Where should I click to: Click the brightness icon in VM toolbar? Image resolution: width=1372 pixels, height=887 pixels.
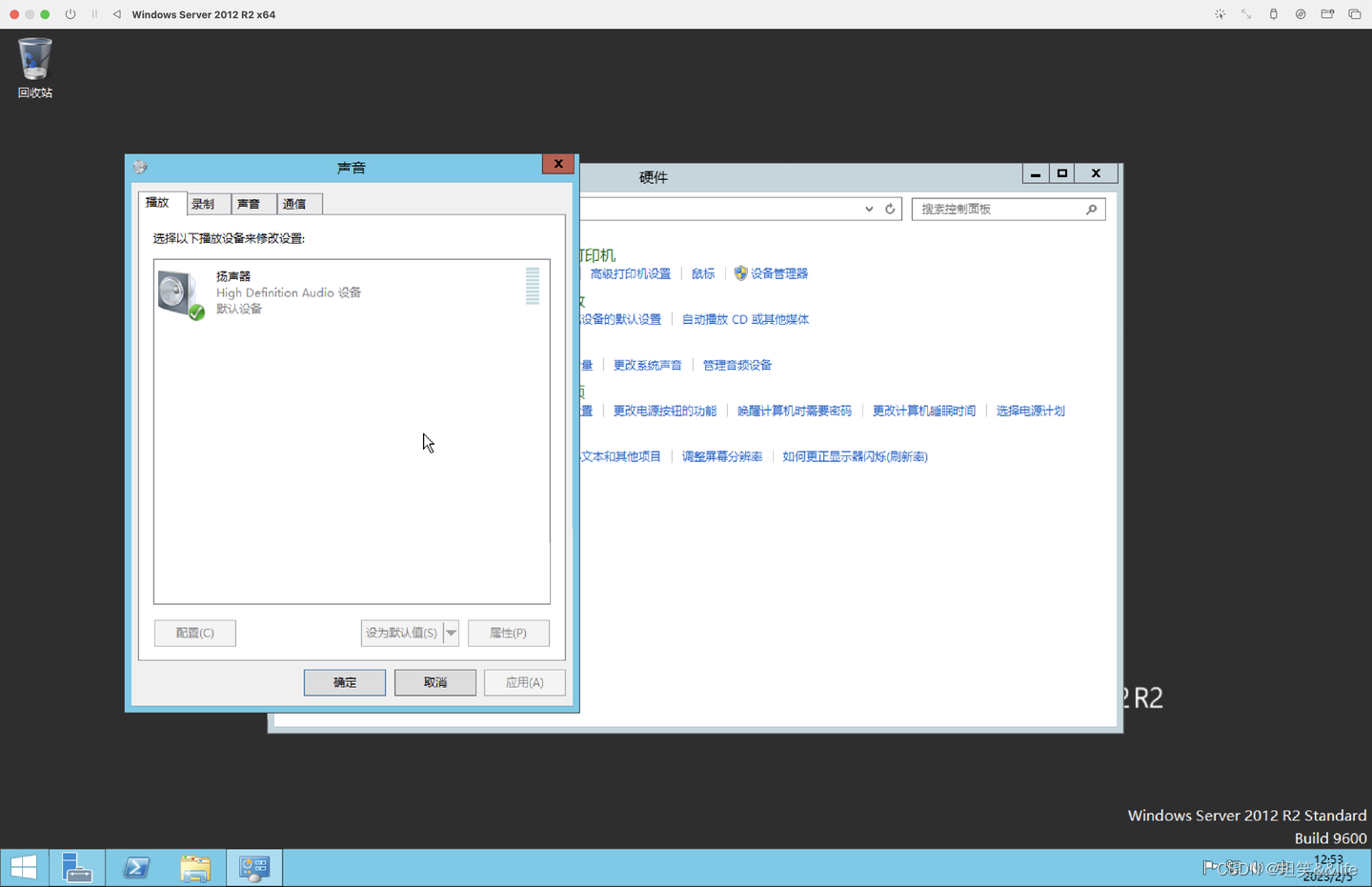pyautogui.click(x=1220, y=14)
